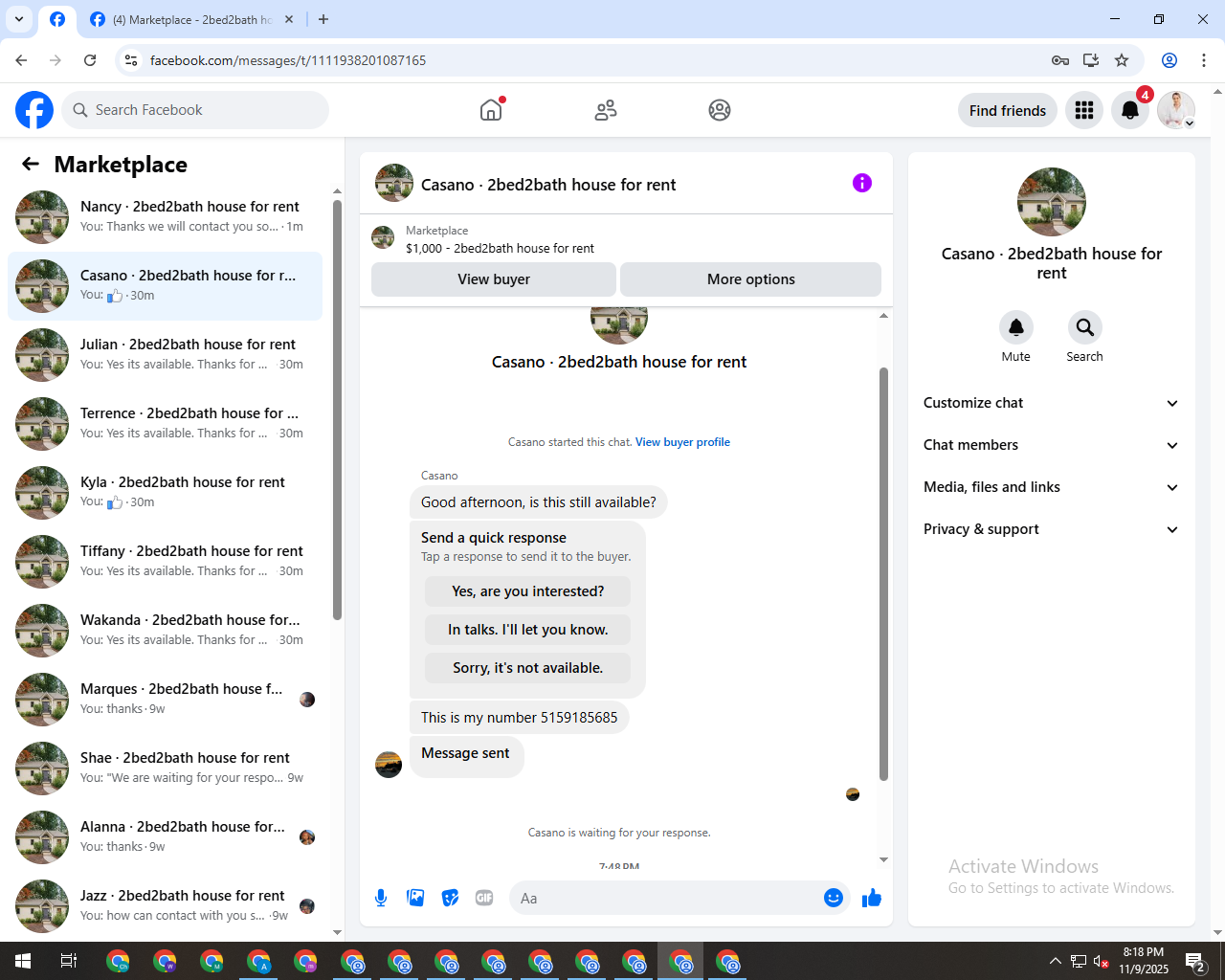
Task: Click message 'This is my number 5159185685'
Action: click(x=520, y=718)
